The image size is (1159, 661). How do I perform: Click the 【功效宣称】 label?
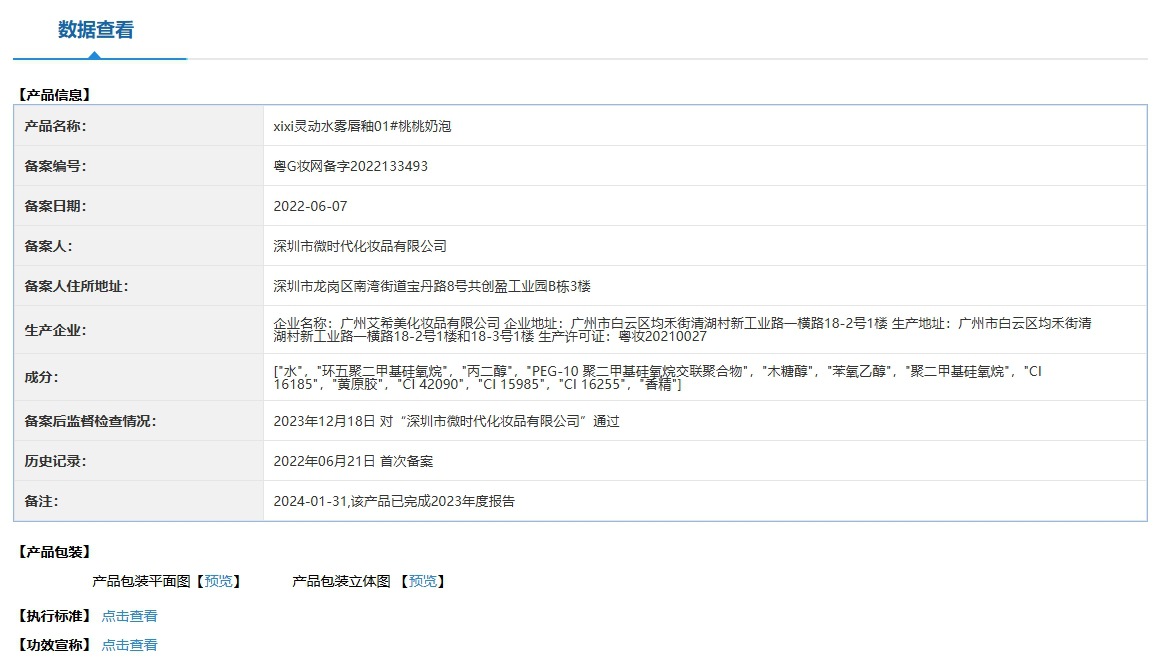[x=55, y=645]
